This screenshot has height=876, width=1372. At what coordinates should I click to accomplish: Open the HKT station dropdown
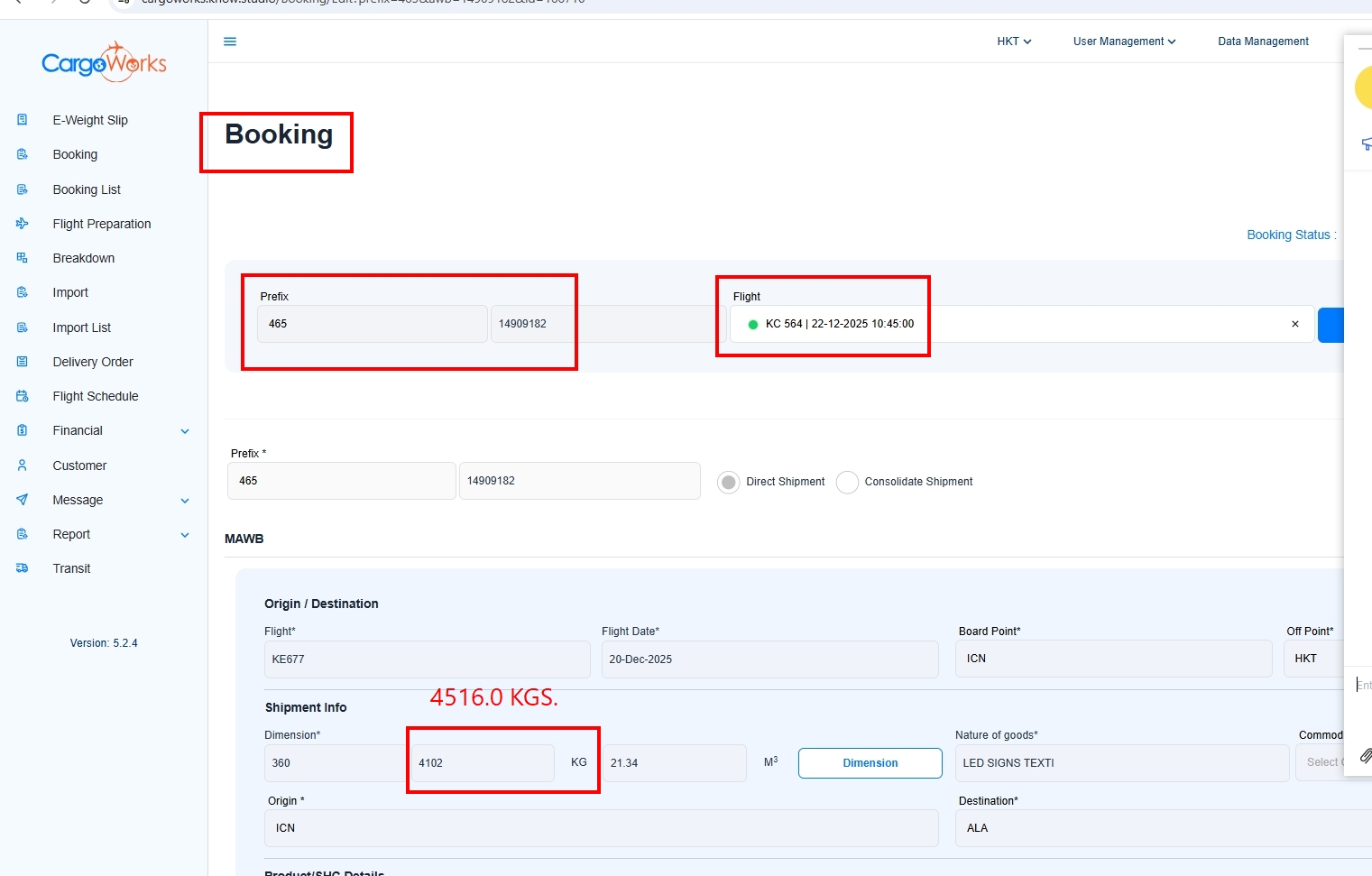coord(1014,41)
